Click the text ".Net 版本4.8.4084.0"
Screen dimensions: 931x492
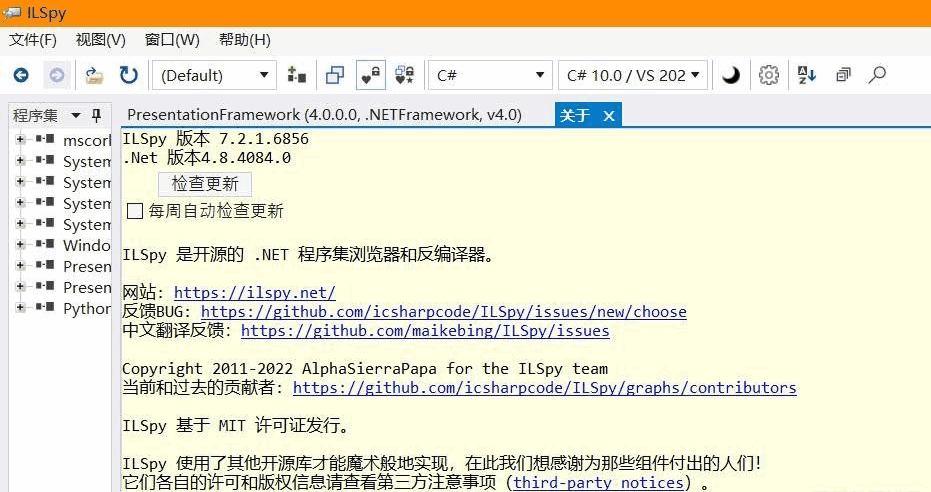click(207, 158)
